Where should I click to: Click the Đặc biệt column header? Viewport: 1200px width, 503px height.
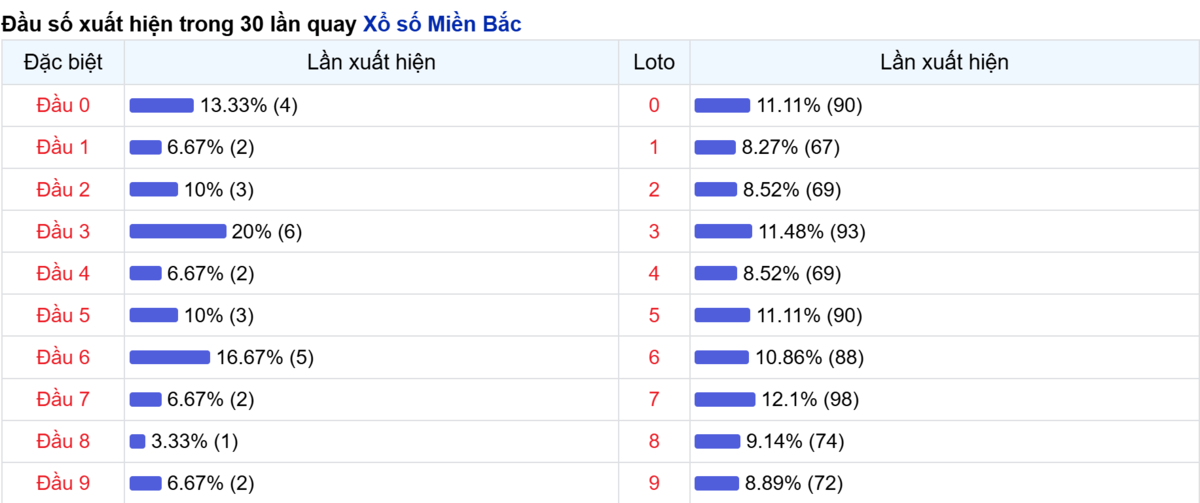63,62
